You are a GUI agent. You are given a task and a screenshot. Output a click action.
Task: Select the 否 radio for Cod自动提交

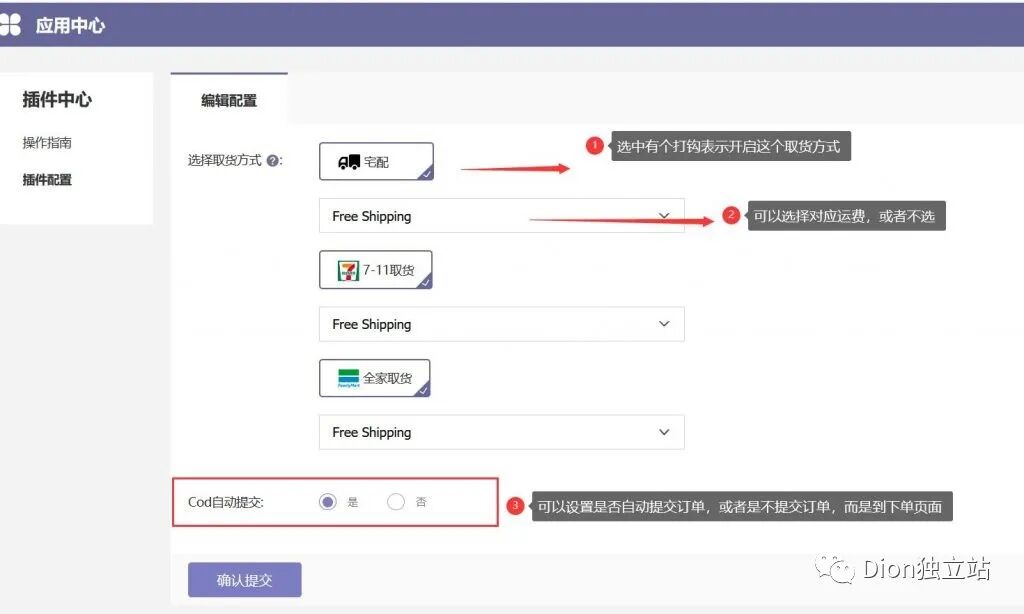tap(395, 501)
